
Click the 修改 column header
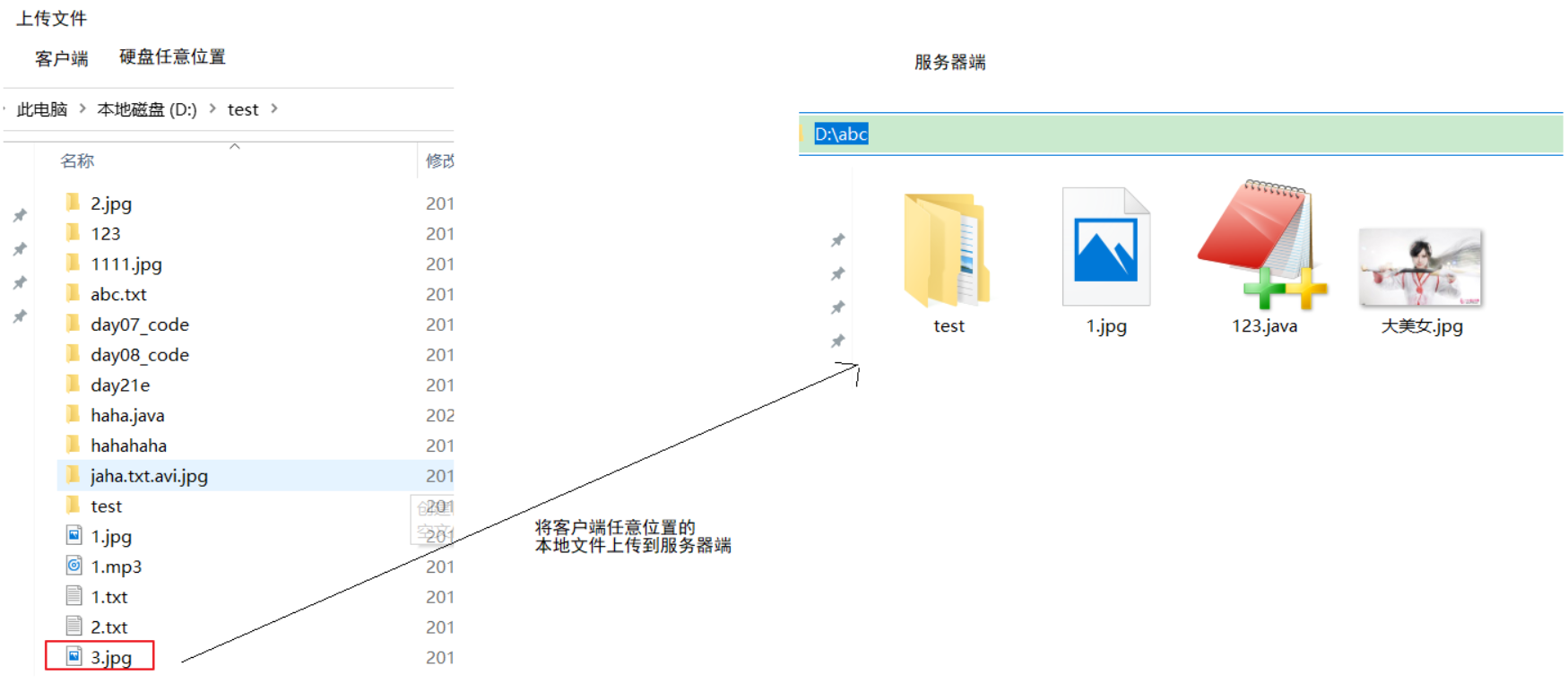pos(439,161)
